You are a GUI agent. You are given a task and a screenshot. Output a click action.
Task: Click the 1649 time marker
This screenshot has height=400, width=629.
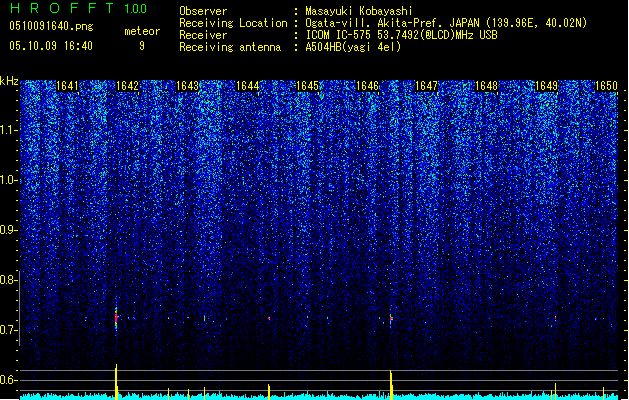click(x=546, y=86)
